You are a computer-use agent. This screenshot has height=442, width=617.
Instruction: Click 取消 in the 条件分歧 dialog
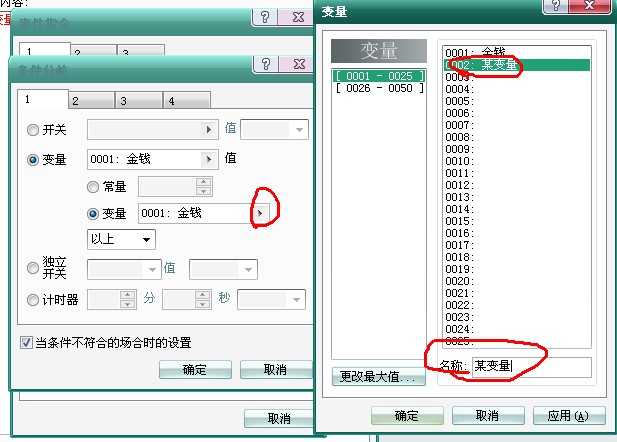click(276, 370)
